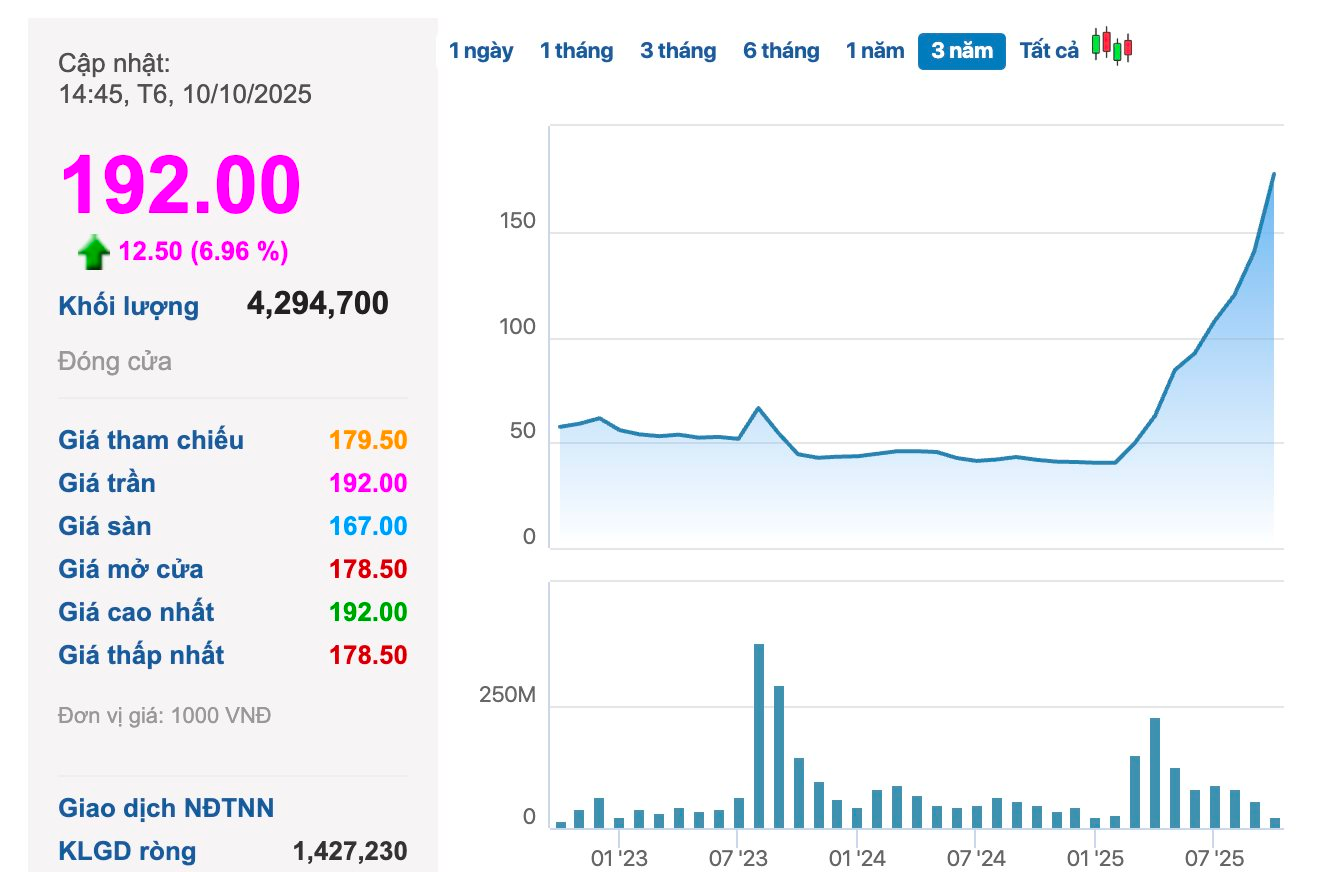The width and height of the screenshot is (1336, 872).
Task: Click the price line peak at far right
Action: (1273, 175)
